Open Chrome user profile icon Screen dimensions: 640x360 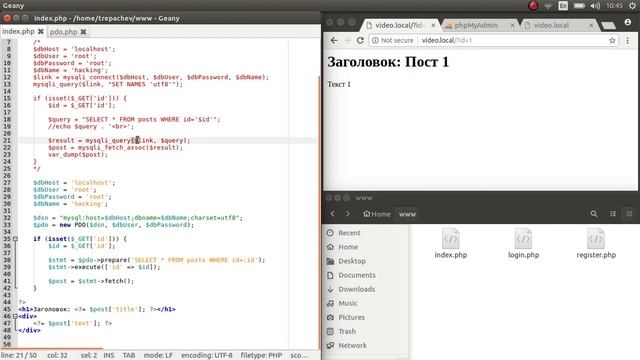628,22
